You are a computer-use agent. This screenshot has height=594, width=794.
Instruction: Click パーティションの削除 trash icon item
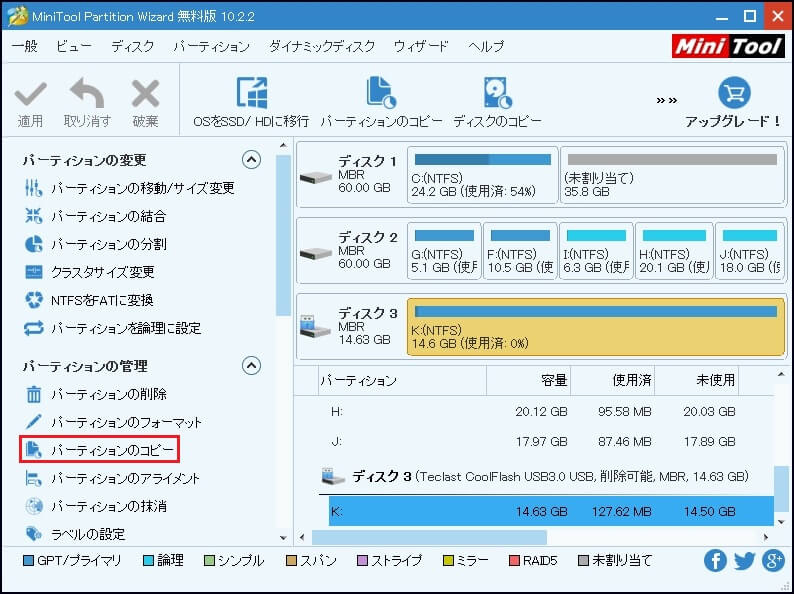[x=95, y=394]
